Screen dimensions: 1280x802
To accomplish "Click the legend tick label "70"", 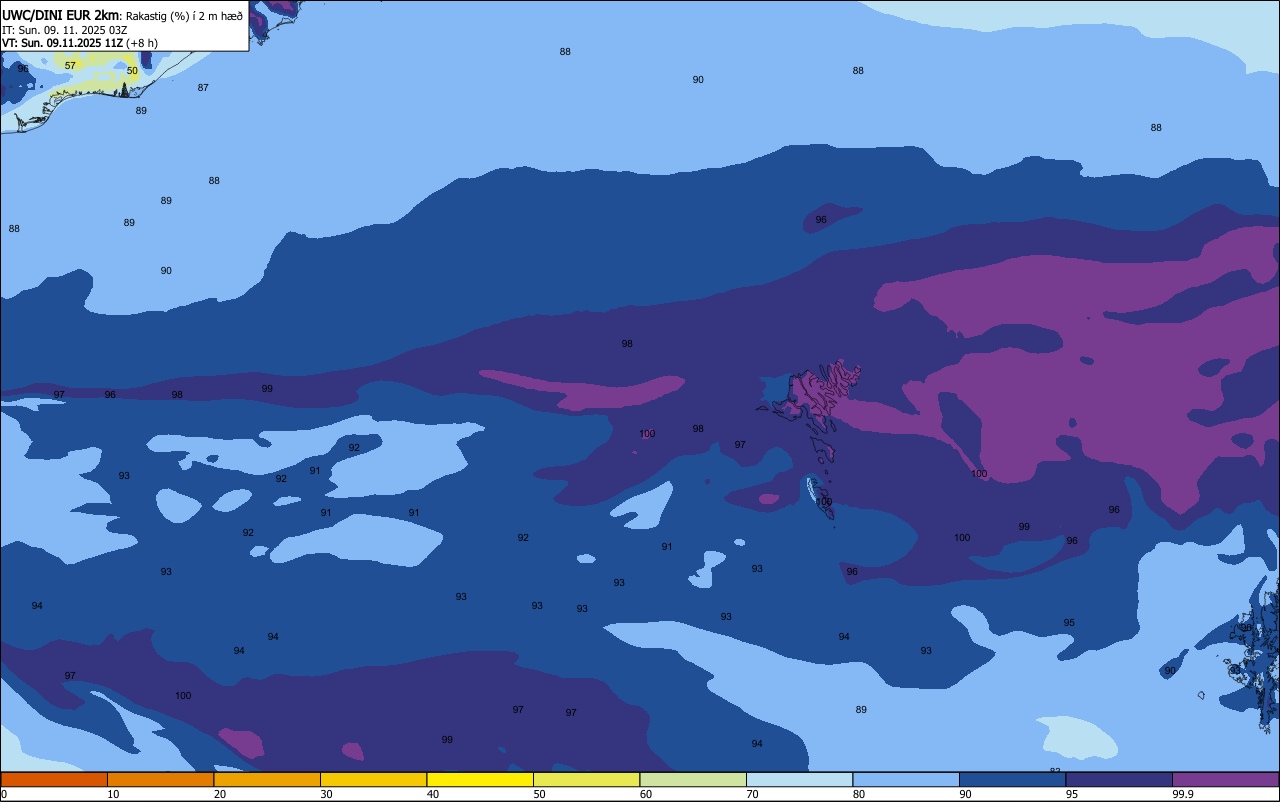I will tap(752, 794).
